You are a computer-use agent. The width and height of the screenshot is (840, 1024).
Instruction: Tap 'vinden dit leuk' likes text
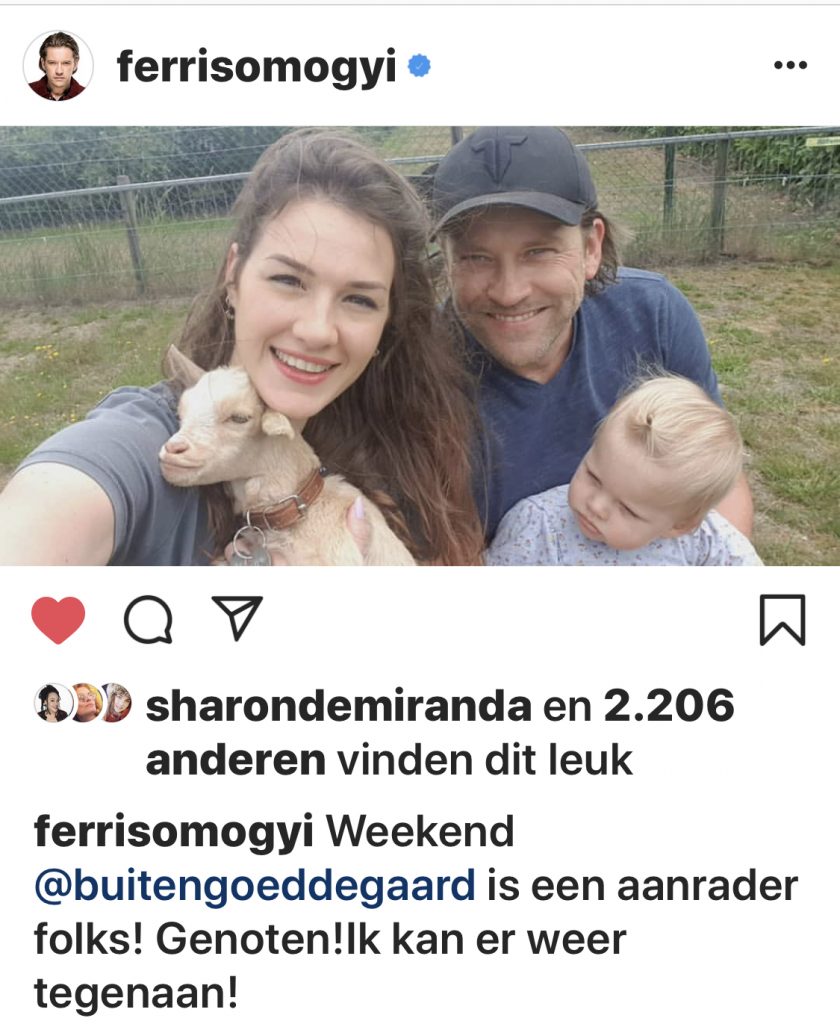(x=485, y=761)
